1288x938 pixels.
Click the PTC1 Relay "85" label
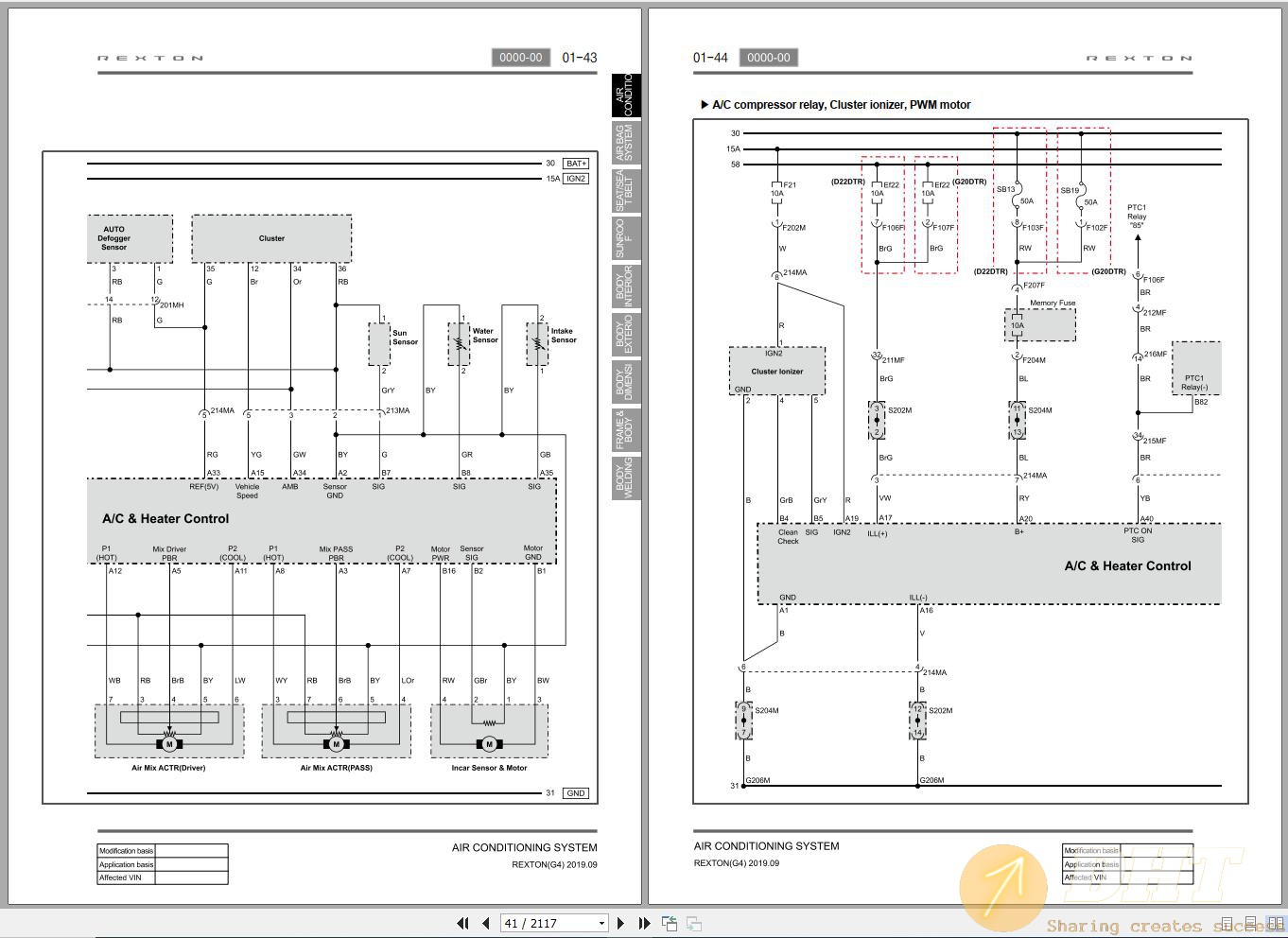(x=1137, y=217)
